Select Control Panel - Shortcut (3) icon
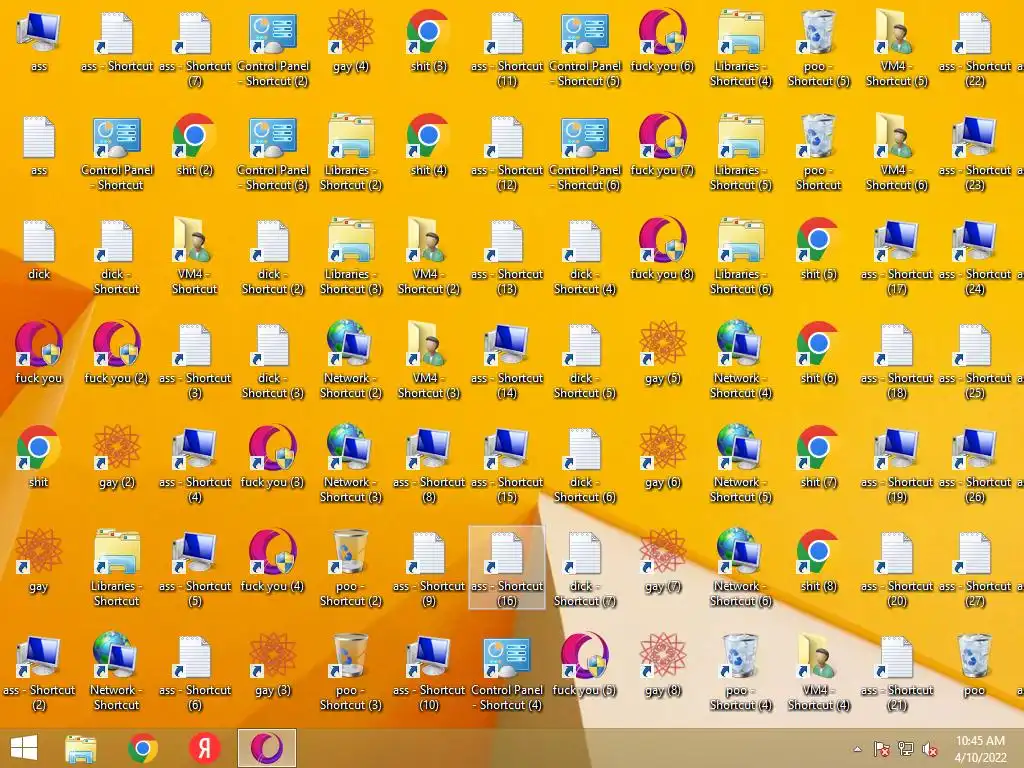Screen dimensions: 1024x768 coord(273,152)
